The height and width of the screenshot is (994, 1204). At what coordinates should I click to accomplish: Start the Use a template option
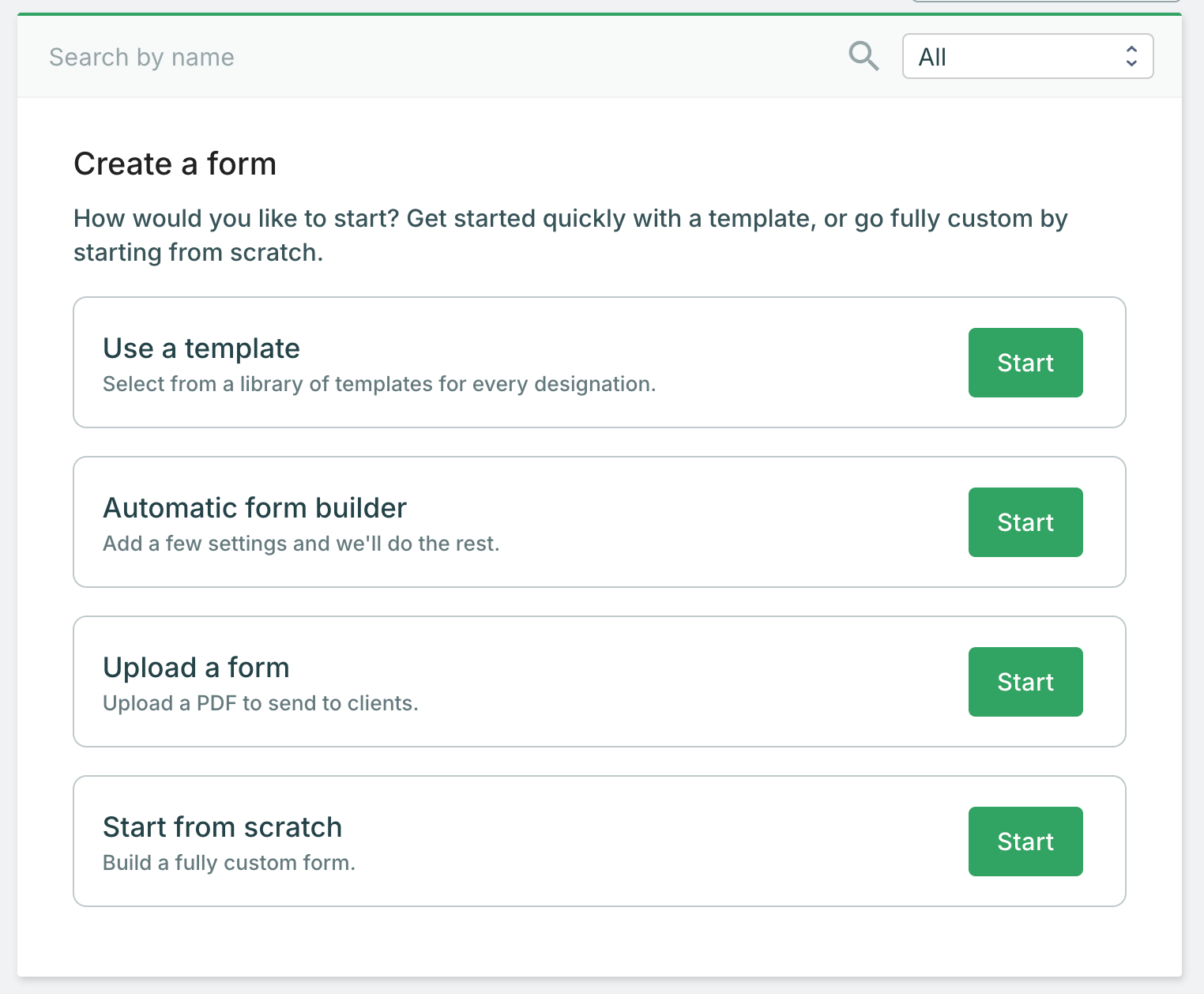[x=1025, y=363]
